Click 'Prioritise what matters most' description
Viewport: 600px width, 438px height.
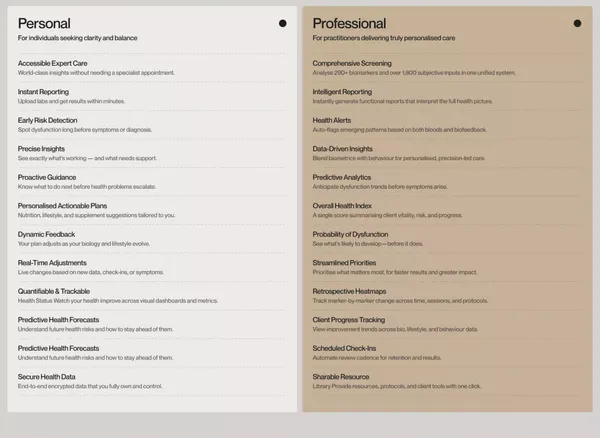click(x=395, y=272)
